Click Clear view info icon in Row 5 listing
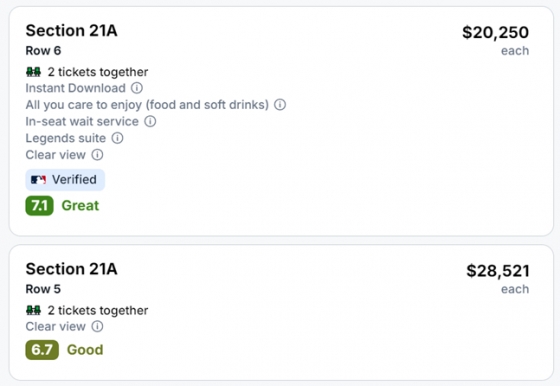 point(98,326)
